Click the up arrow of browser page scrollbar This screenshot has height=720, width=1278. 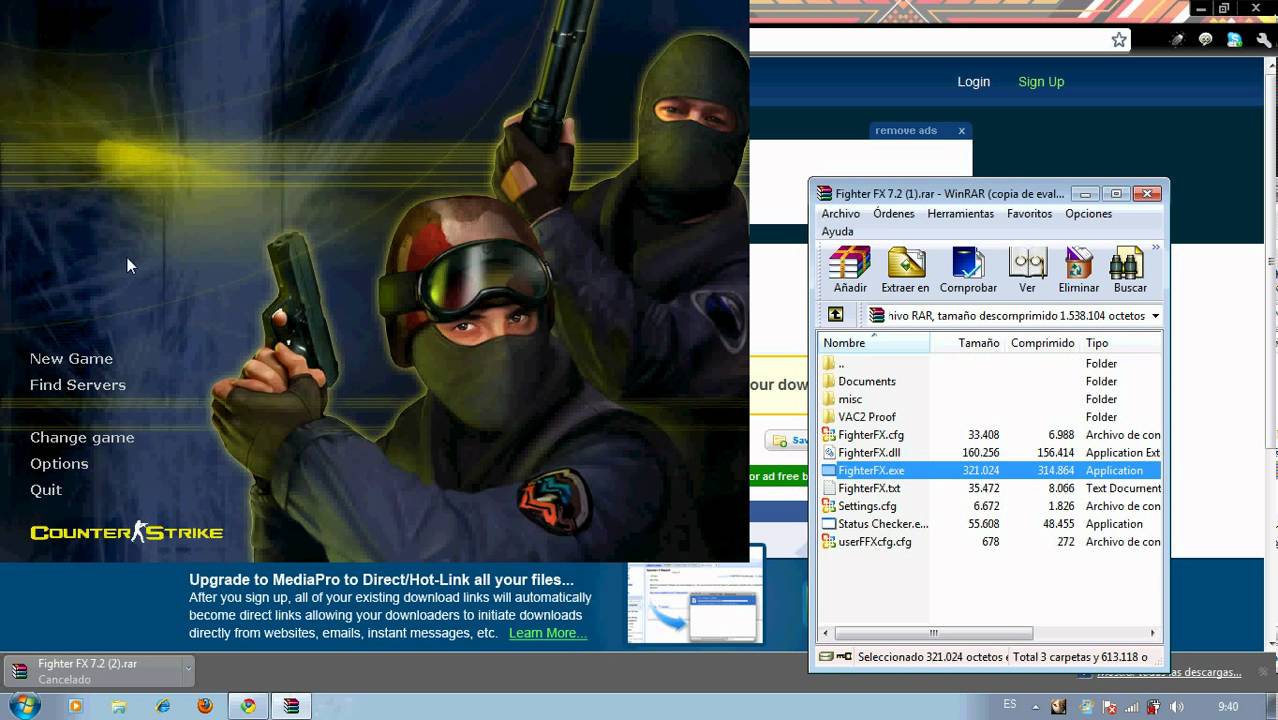[x=1271, y=68]
